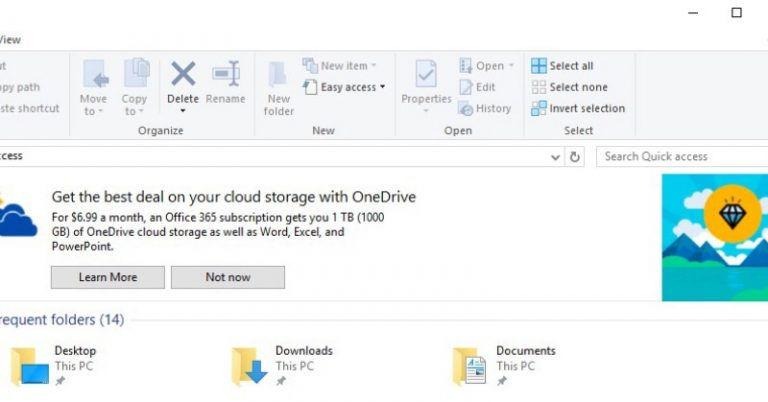Click the Copy to icon

pos(135,76)
